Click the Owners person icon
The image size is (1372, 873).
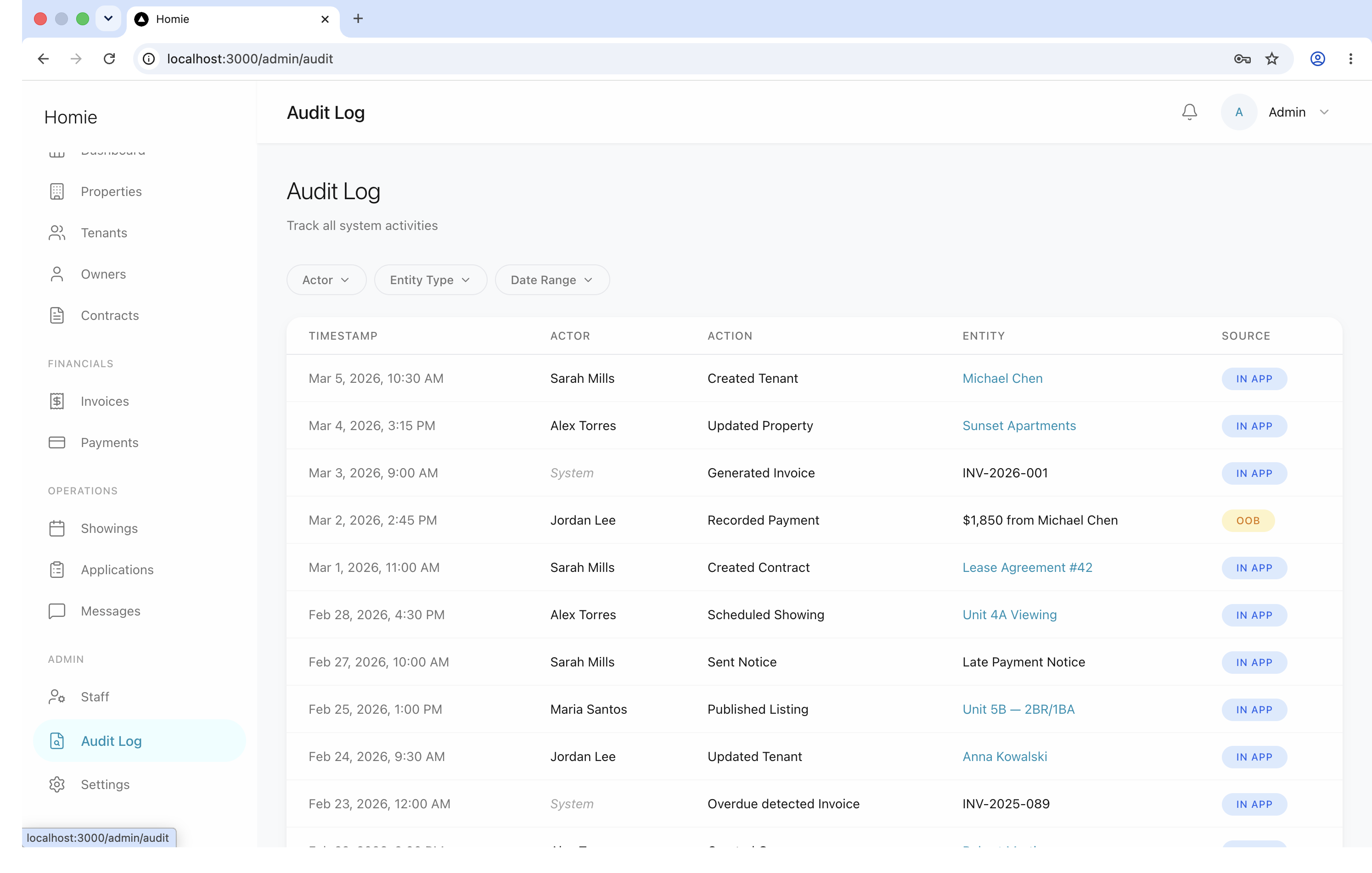(x=57, y=274)
